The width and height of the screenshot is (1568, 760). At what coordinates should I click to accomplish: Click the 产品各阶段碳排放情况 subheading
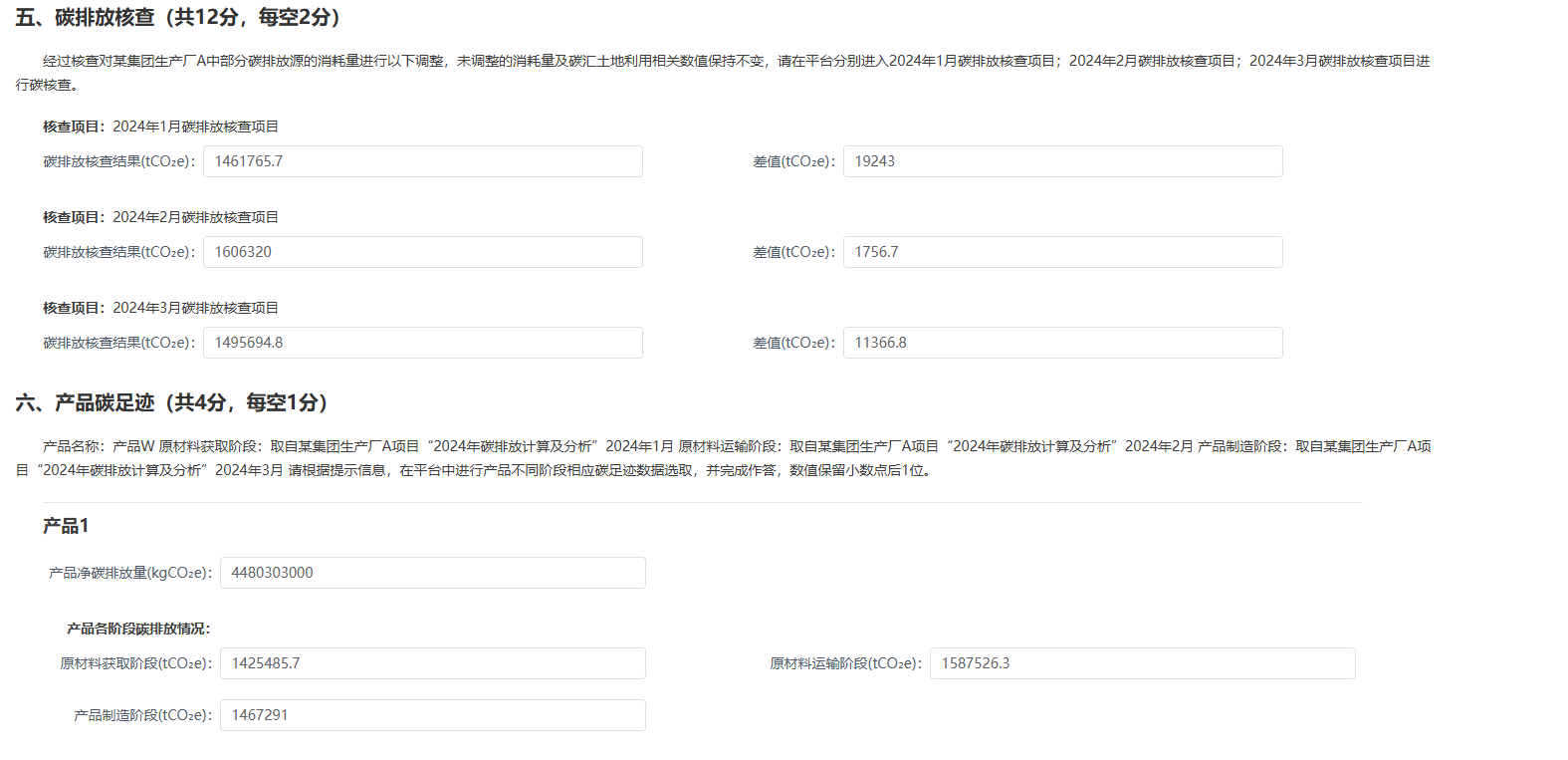pos(138,629)
